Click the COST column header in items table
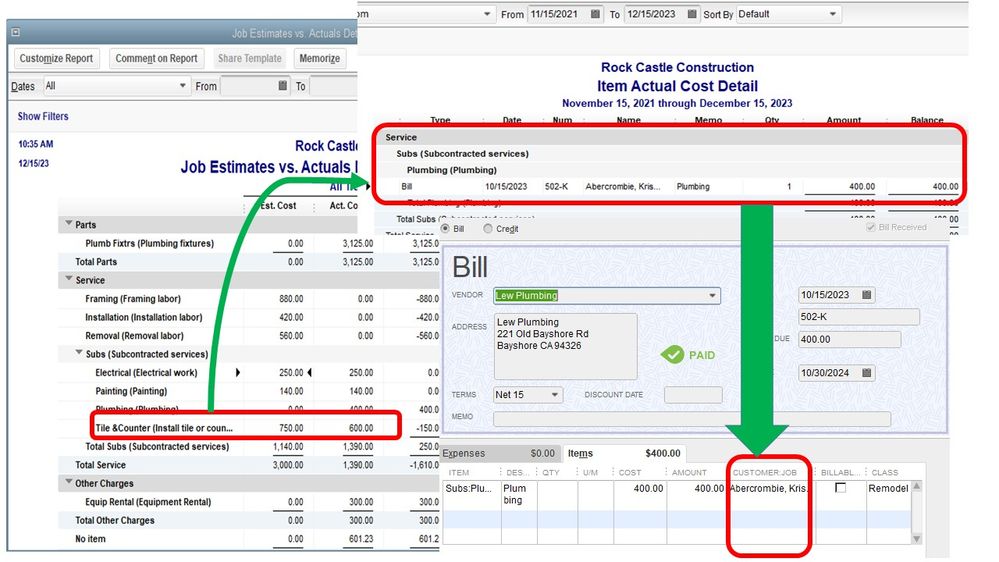 (x=629, y=473)
